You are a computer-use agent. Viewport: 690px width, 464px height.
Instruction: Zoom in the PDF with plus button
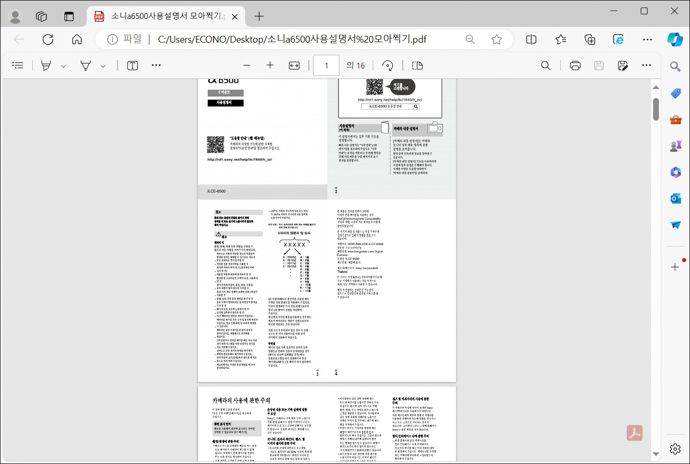coord(270,65)
